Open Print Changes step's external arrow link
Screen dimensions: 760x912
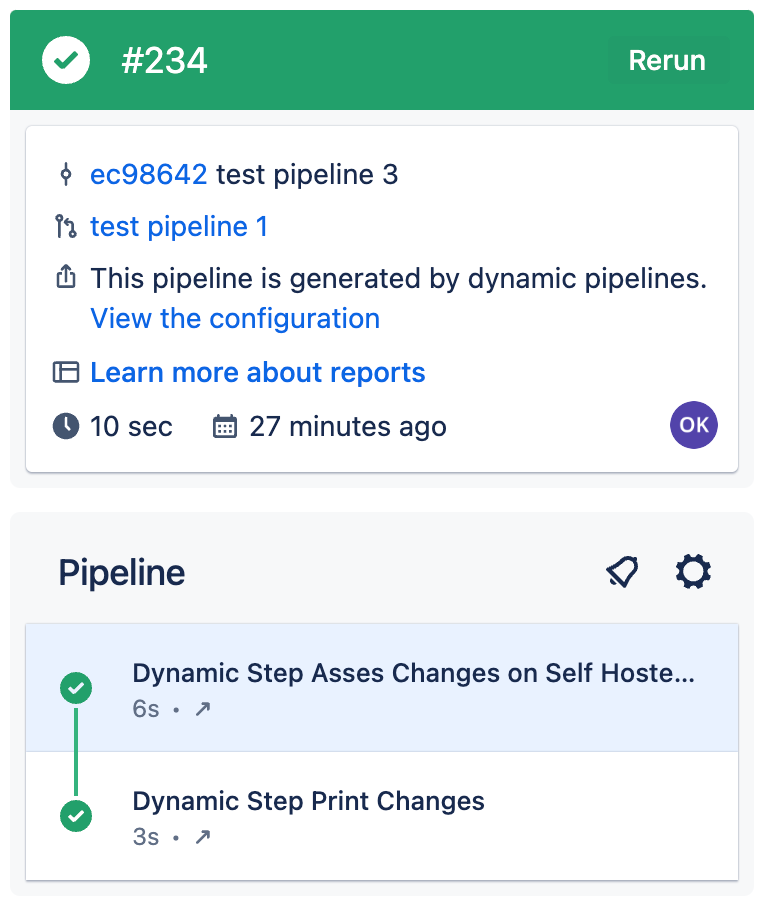coord(203,838)
